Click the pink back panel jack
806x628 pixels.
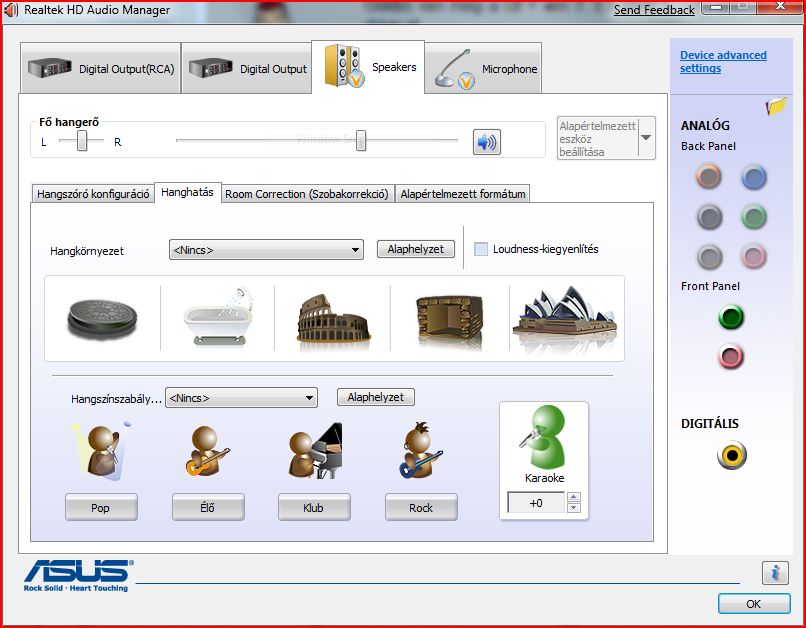pos(754,256)
